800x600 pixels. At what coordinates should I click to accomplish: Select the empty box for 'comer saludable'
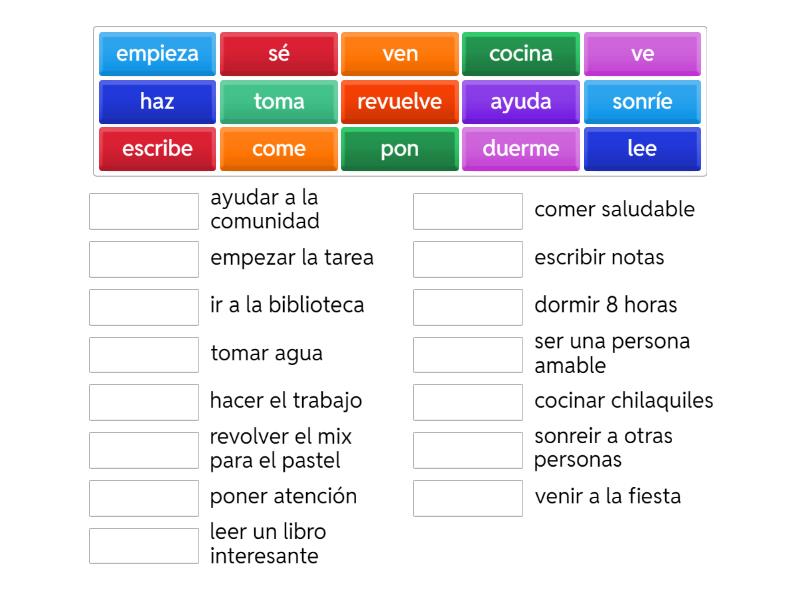click(x=468, y=211)
